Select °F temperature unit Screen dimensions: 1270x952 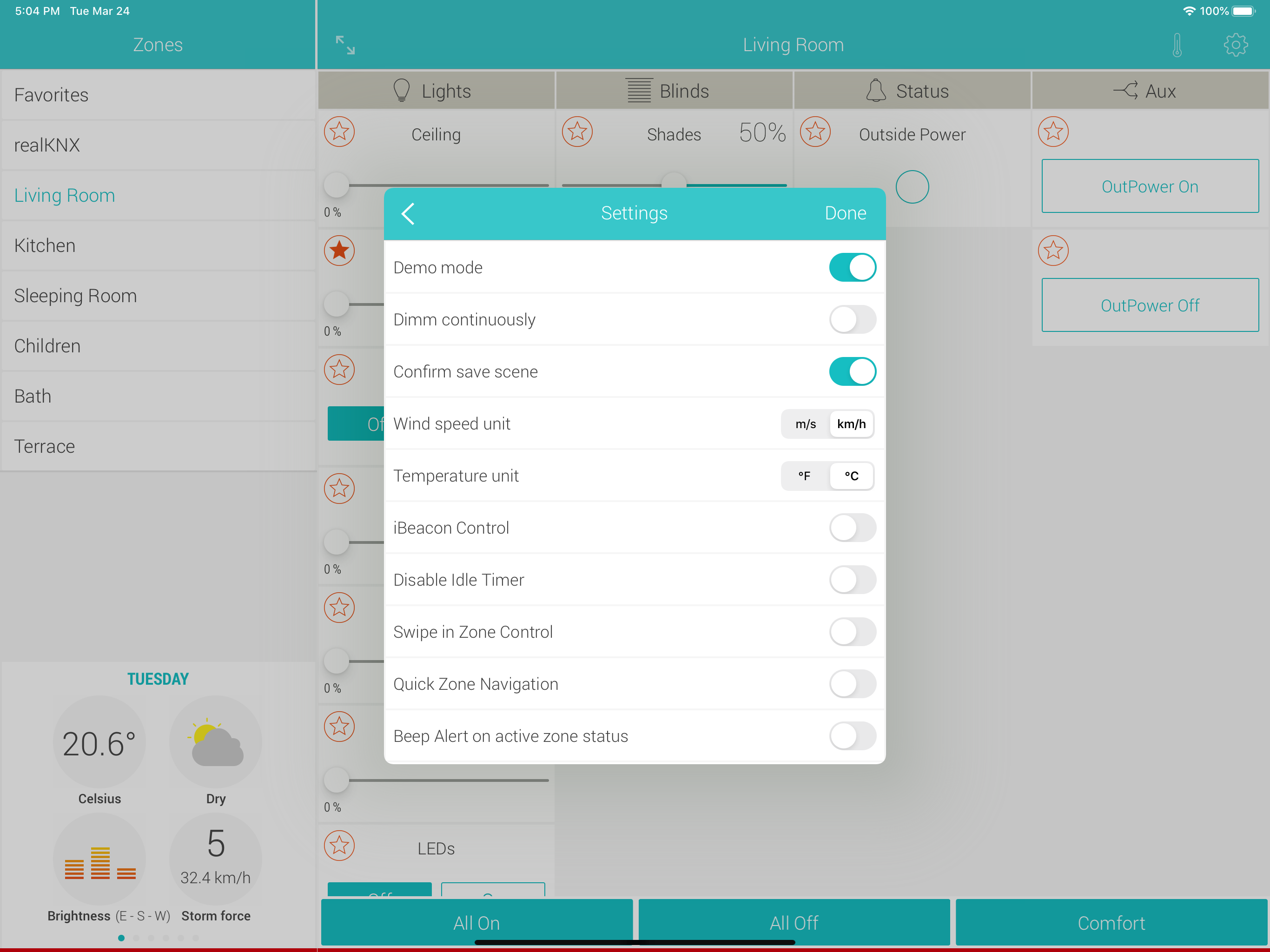(804, 476)
